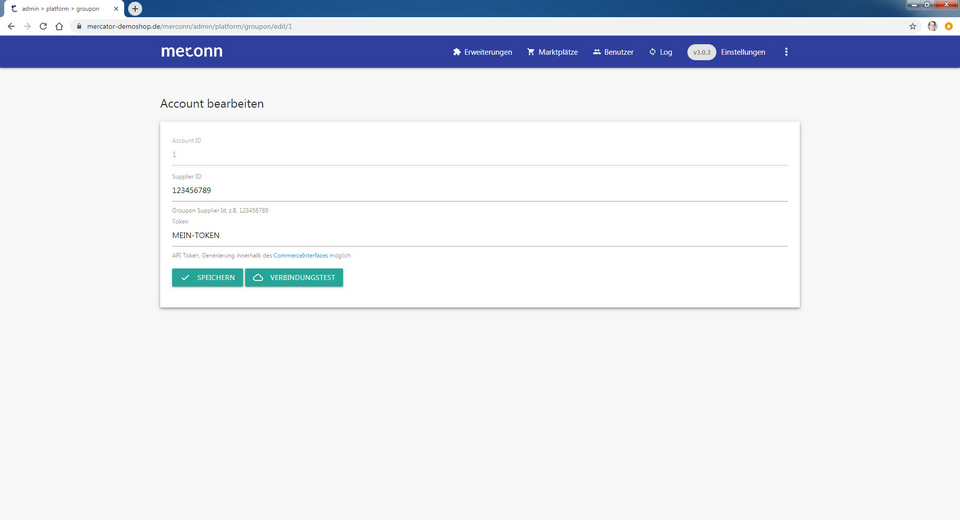Click the hint text 'Groupon Supplier Id, z.B. 123456789'

[220, 210]
